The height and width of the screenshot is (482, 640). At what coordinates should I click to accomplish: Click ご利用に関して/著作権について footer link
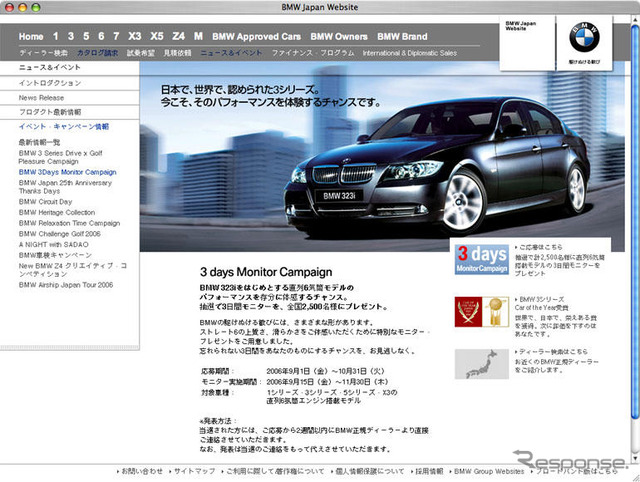273,471
